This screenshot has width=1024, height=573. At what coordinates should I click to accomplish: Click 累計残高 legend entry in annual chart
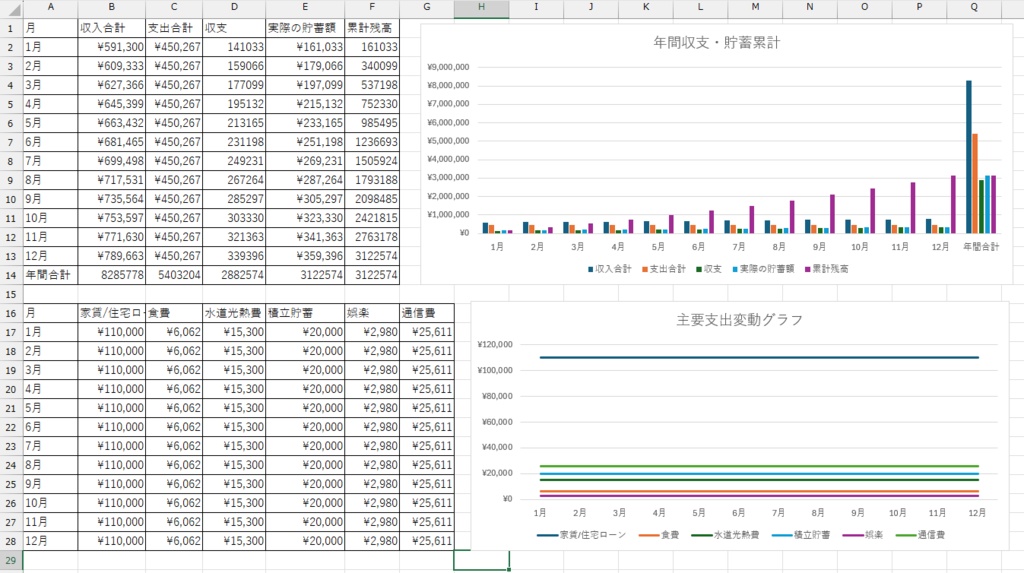pos(826,269)
